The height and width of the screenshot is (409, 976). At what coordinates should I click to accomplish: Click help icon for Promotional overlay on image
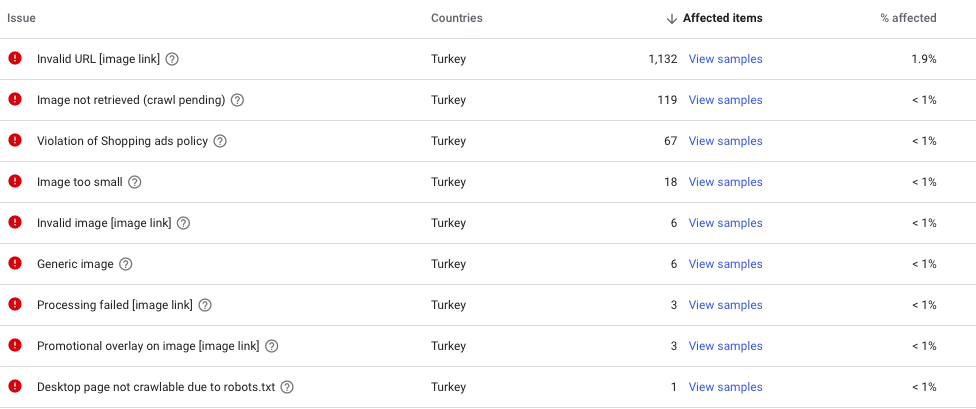pos(271,346)
